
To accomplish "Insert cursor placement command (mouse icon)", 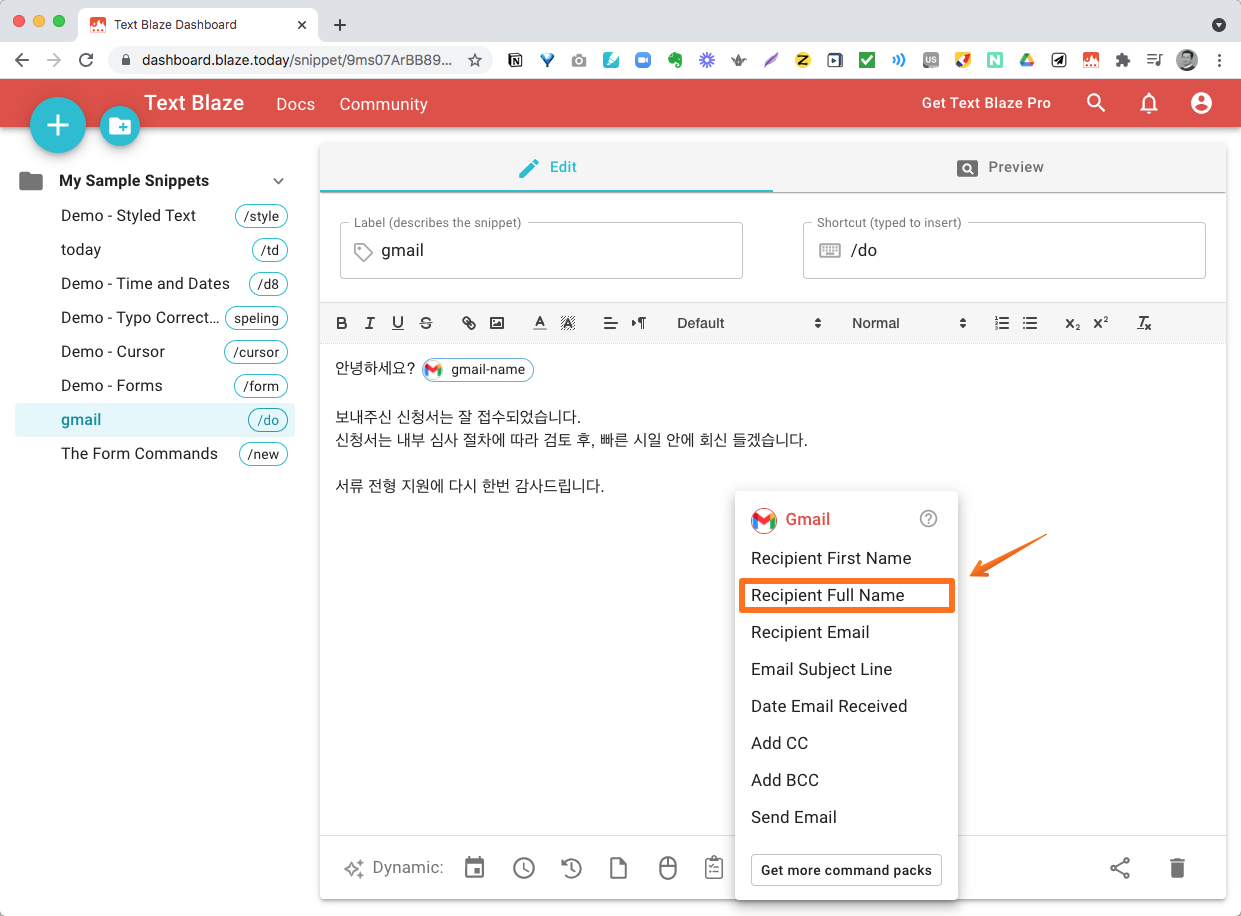I will 667,868.
